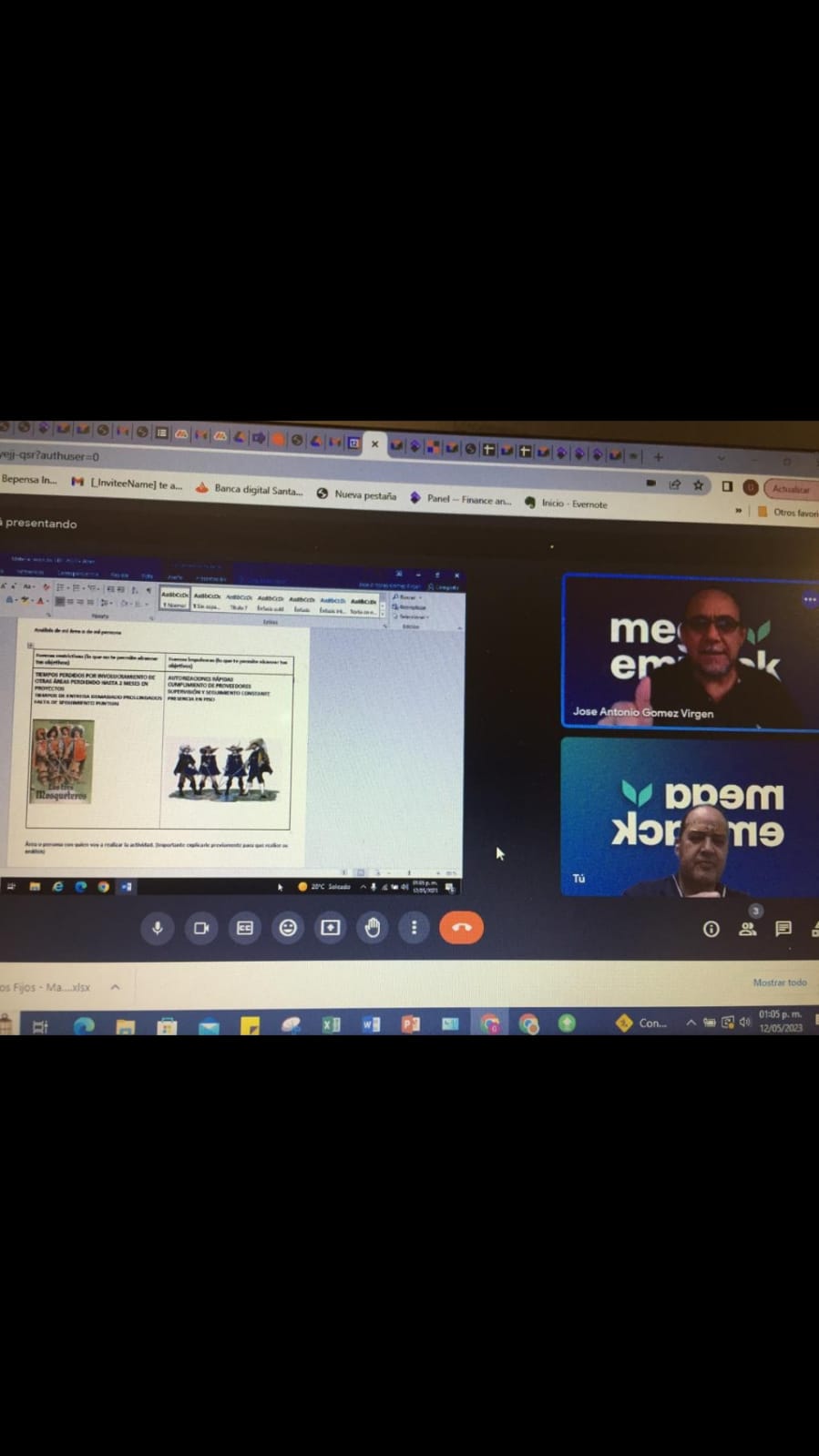
Task: Open the Inicio - Evernote bookmark
Action: pos(566,503)
